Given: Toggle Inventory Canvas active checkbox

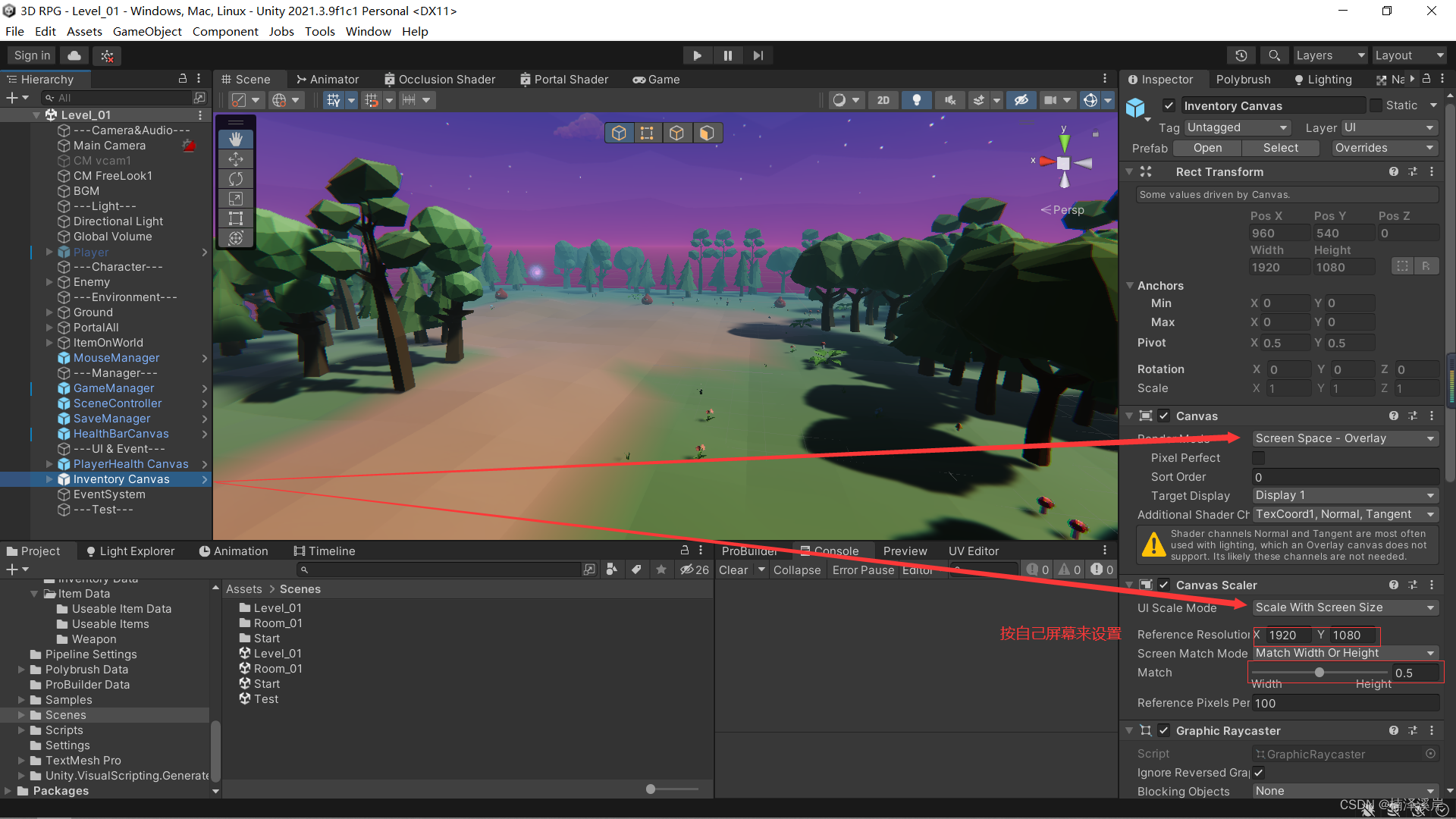Looking at the screenshot, I should point(1169,105).
